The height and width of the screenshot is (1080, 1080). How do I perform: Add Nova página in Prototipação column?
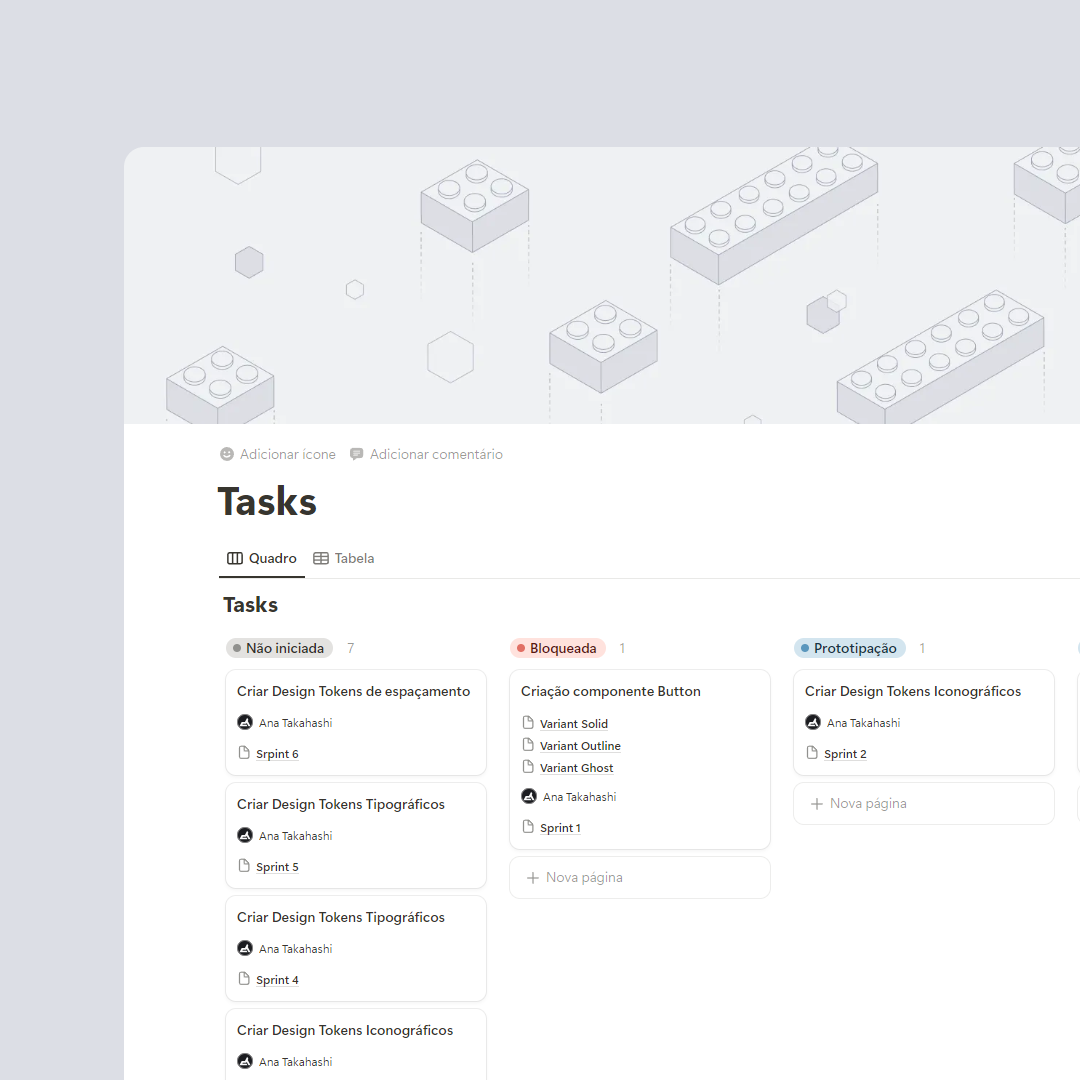(867, 804)
